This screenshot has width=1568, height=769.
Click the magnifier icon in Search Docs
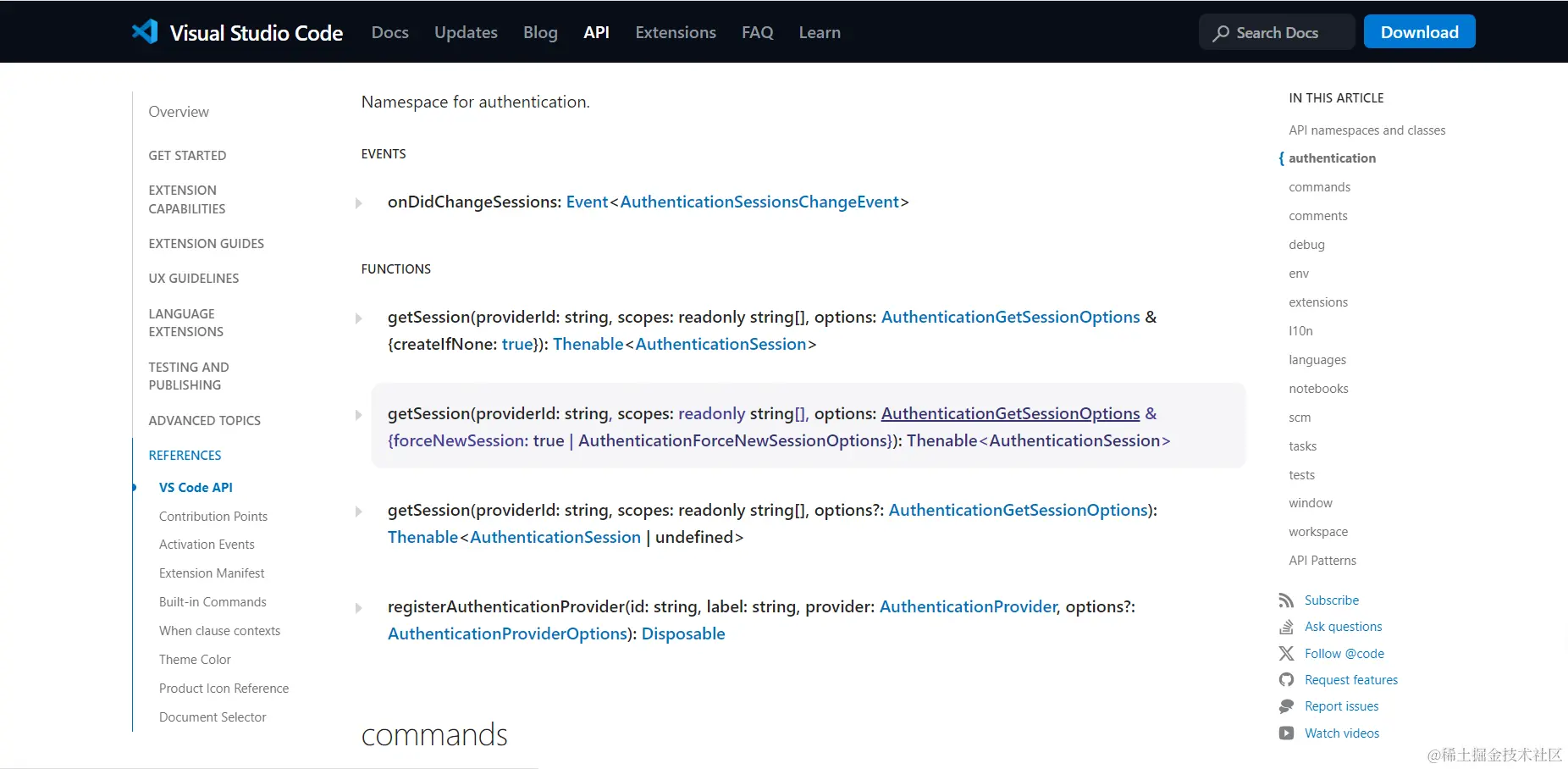click(1221, 33)
